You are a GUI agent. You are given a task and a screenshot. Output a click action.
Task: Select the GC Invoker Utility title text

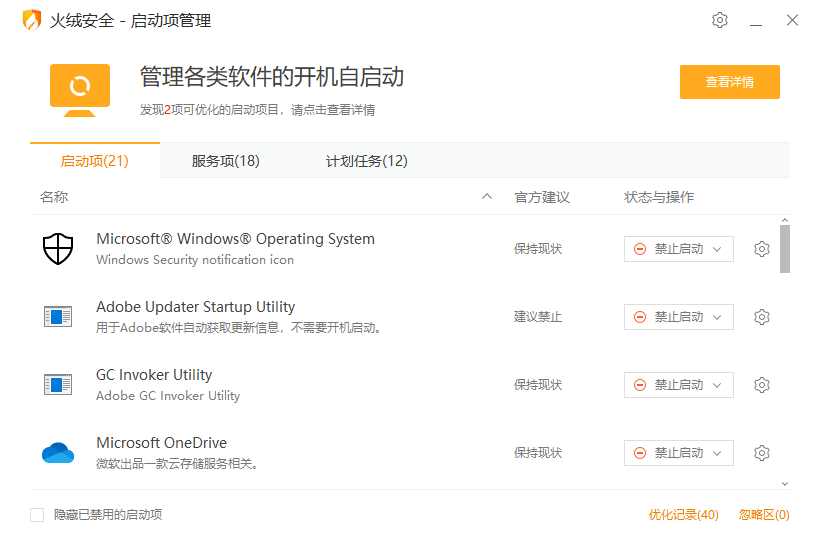coord(154,375)
